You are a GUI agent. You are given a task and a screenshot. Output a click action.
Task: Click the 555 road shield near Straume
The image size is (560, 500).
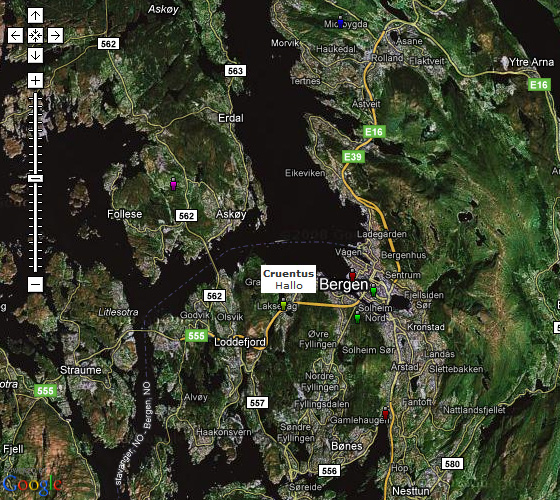(46, 390)
